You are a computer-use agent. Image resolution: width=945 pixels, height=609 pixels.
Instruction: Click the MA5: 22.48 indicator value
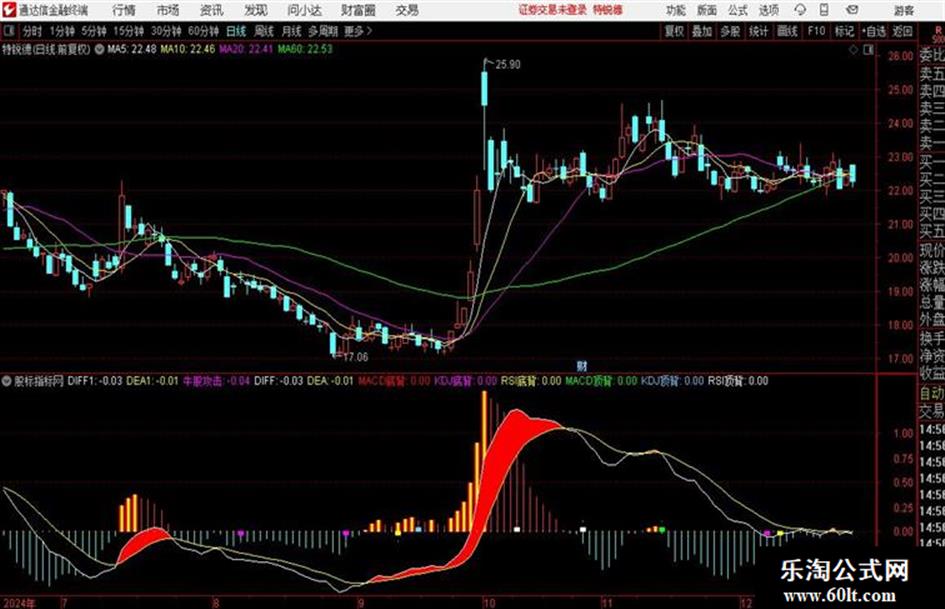(132, 49)
